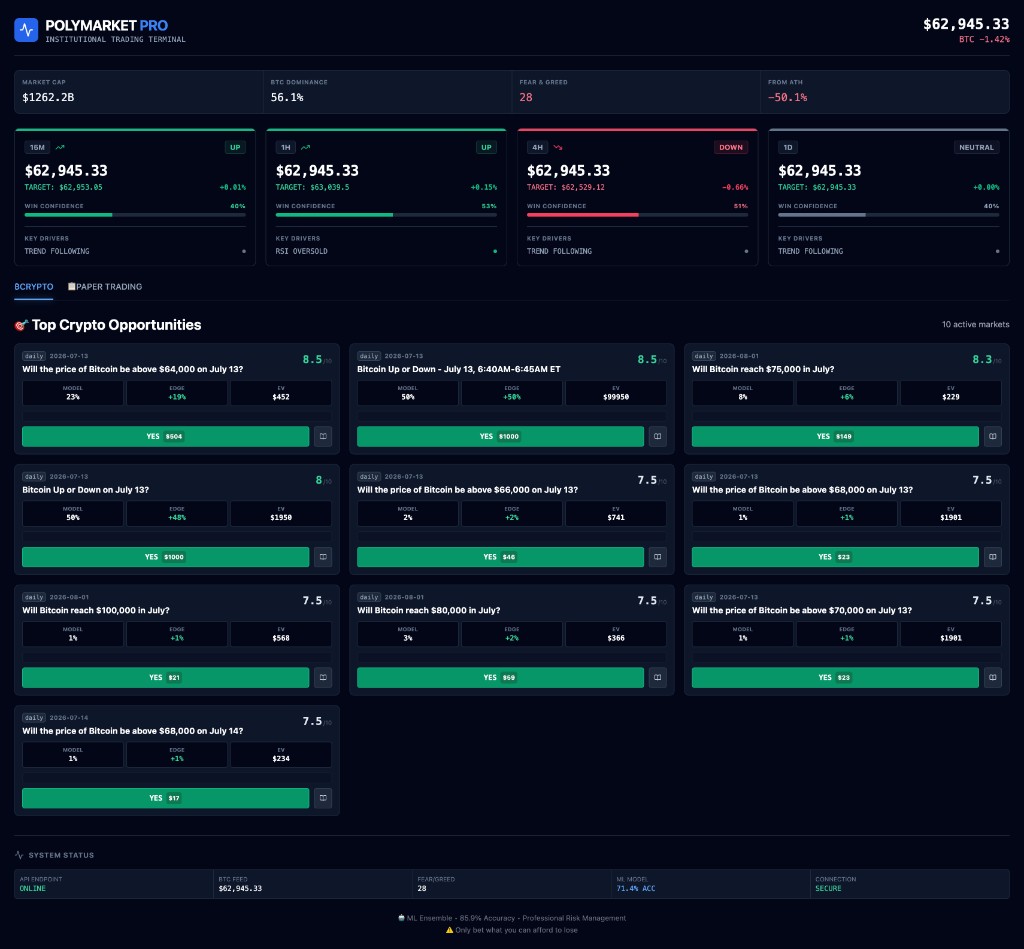1024x949 pixels.
Task: Click the Market Cap $1262.2B value
Action: point(48,97)
